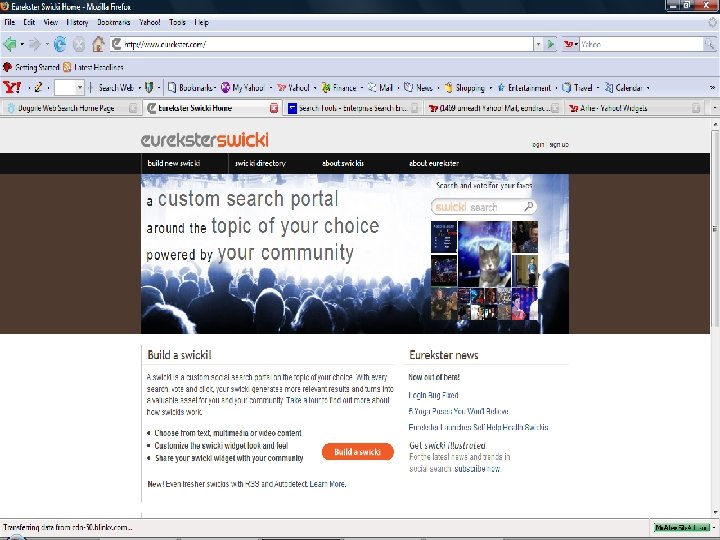This screenshot has height=540, width=720.
Task: Click the sign up link
Action: 559,145
